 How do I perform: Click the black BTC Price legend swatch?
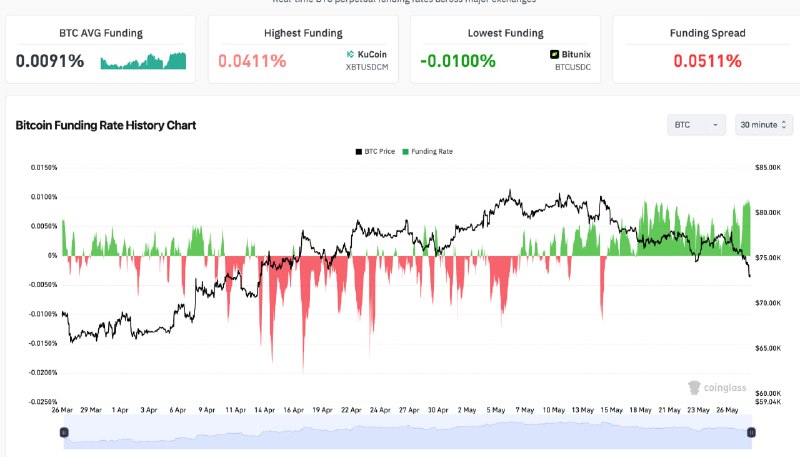click(359, 151)
